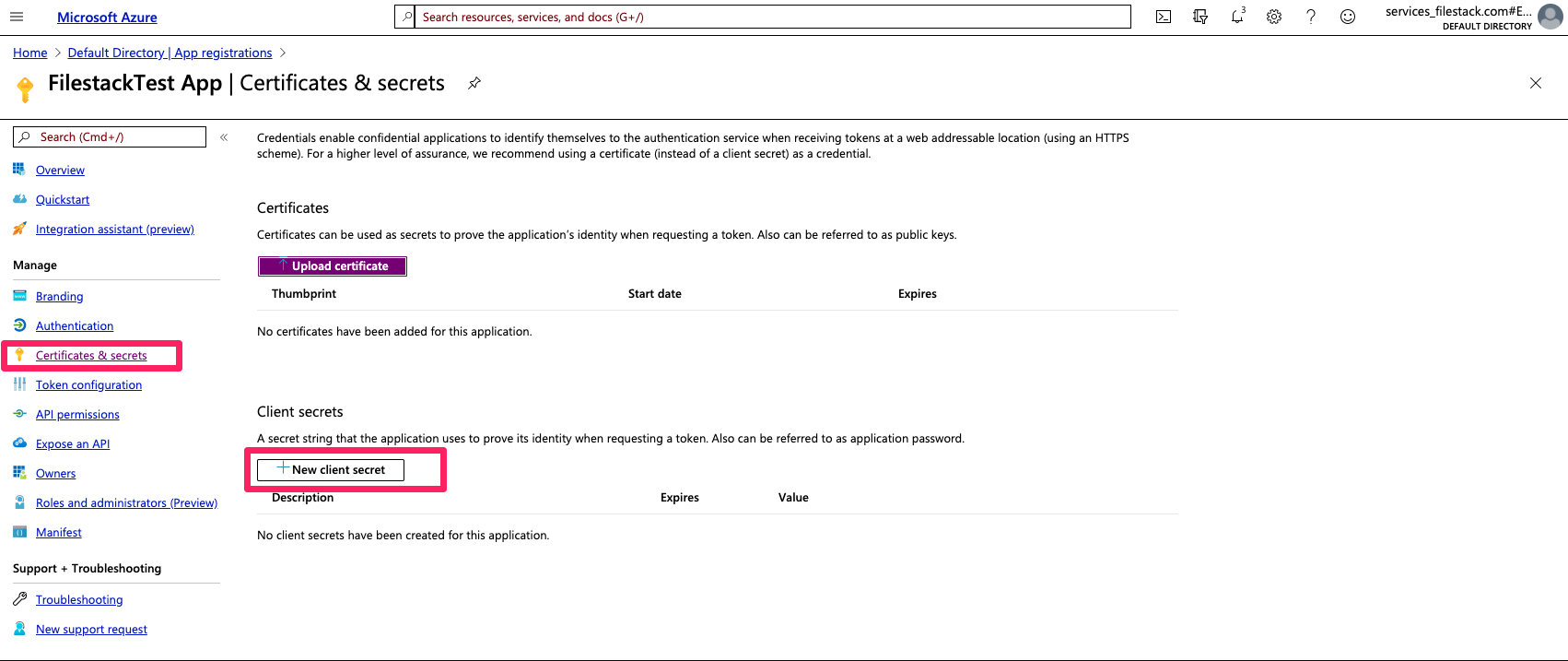The image size is (1568, 661).
Task: Open the notifications bell
Action: (x=1237, y=16)
